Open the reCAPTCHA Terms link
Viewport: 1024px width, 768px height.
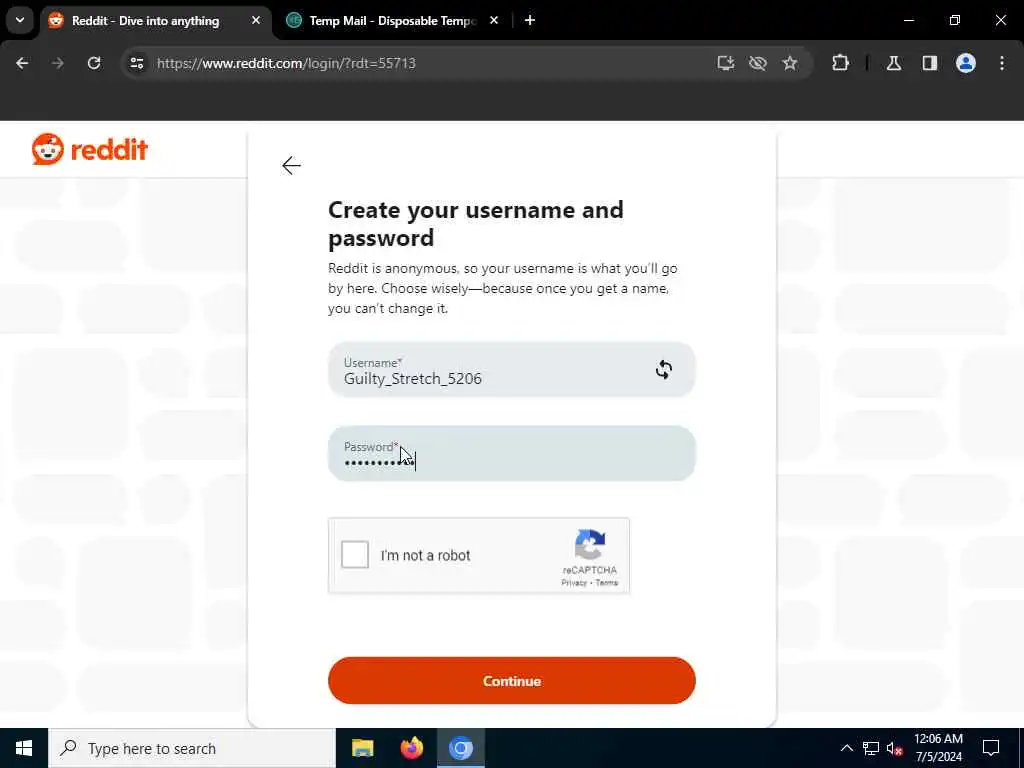pyautogui.click(x=607, y=583)
